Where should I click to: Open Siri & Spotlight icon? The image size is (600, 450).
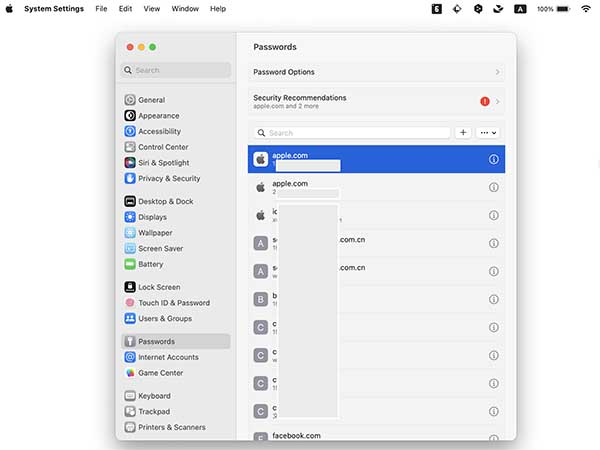[130, 163]
